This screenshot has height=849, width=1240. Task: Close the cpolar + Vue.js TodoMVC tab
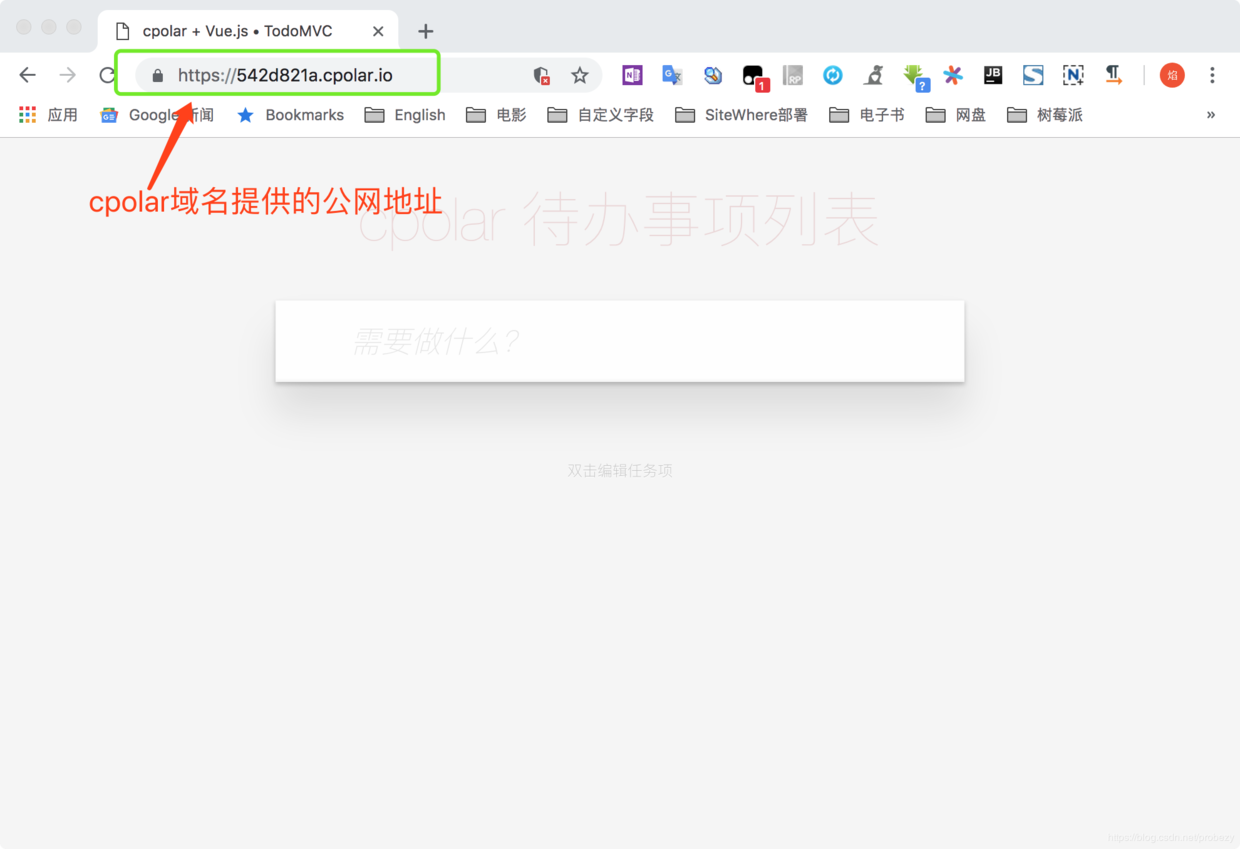pyautogui.click(x=378, y=31)
